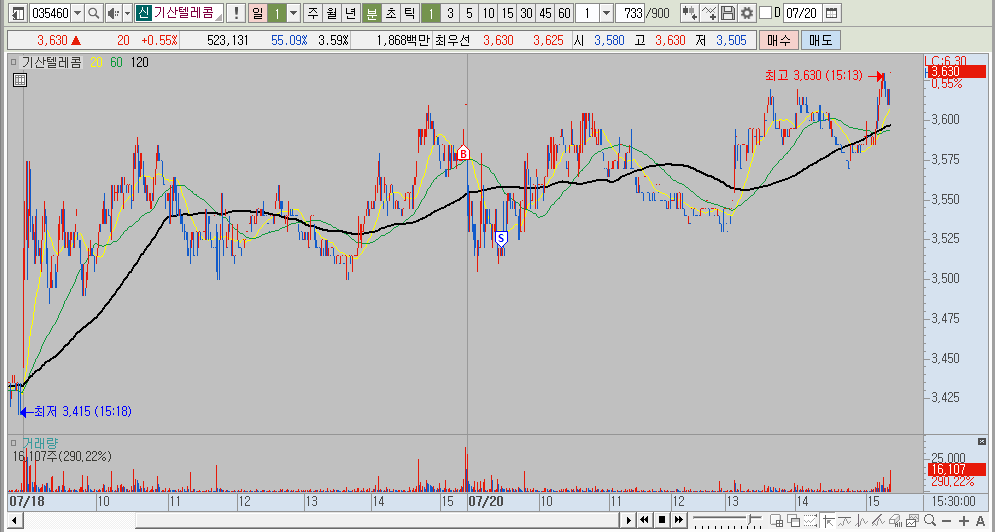
Task: Click the window menu icon beside the stock code
Action: [19, 13]
